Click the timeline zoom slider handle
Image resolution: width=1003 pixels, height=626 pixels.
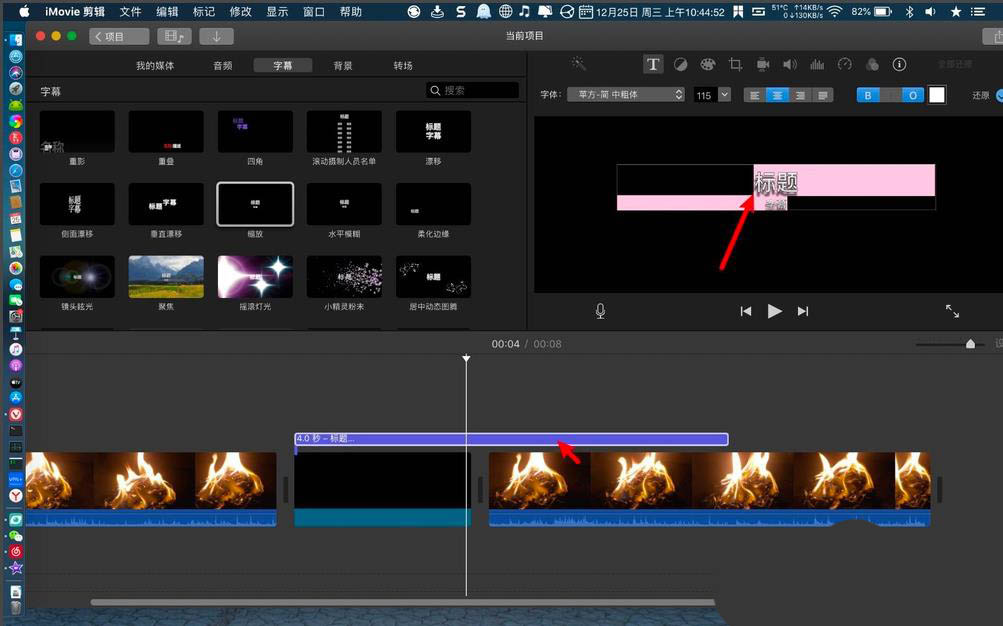970,344
